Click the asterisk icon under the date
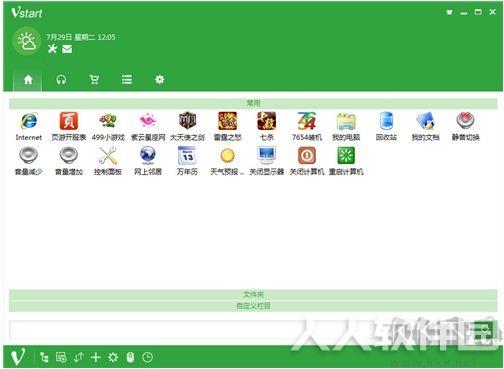This screenshot has height=369, width=504. 52,49
